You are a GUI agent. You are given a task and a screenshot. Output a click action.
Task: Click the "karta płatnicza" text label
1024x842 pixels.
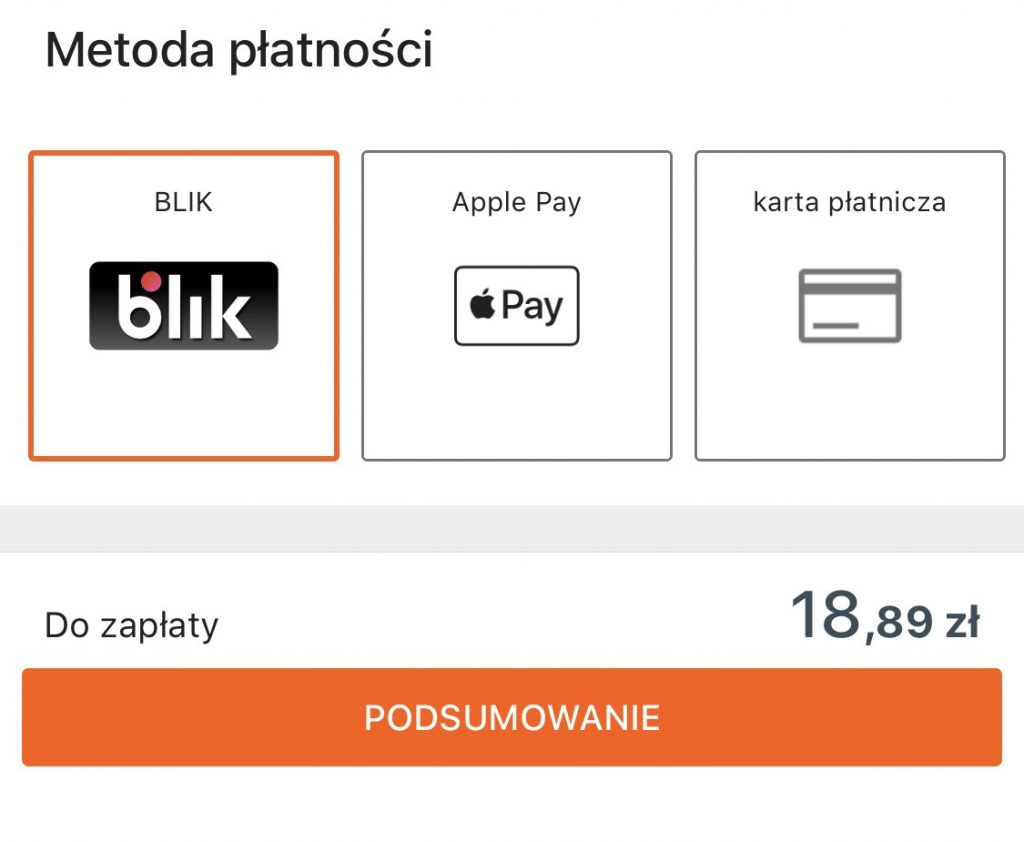(x=850, y=203)
